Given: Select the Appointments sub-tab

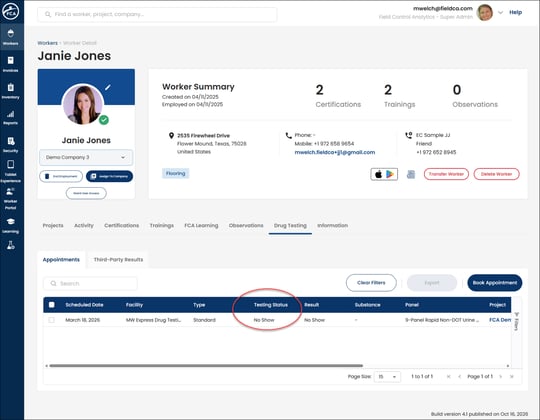Looking at the screenshot, I should coord(61,260).
